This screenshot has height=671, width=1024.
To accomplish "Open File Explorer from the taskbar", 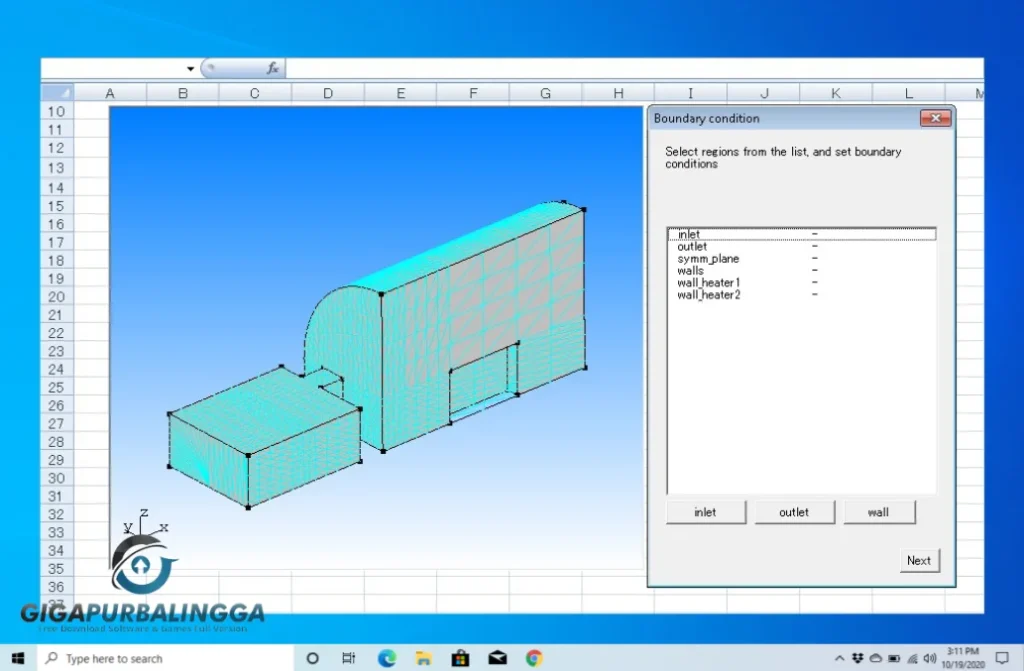I will tap(423, 658).
